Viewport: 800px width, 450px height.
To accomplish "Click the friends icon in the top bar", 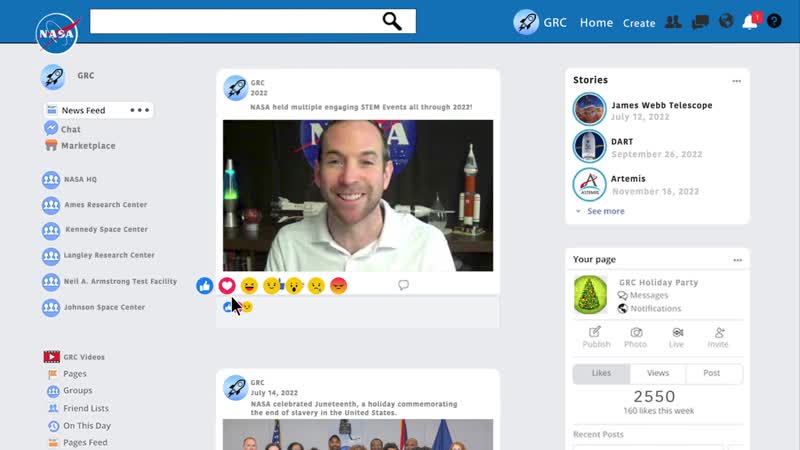I will coord(675,22).
